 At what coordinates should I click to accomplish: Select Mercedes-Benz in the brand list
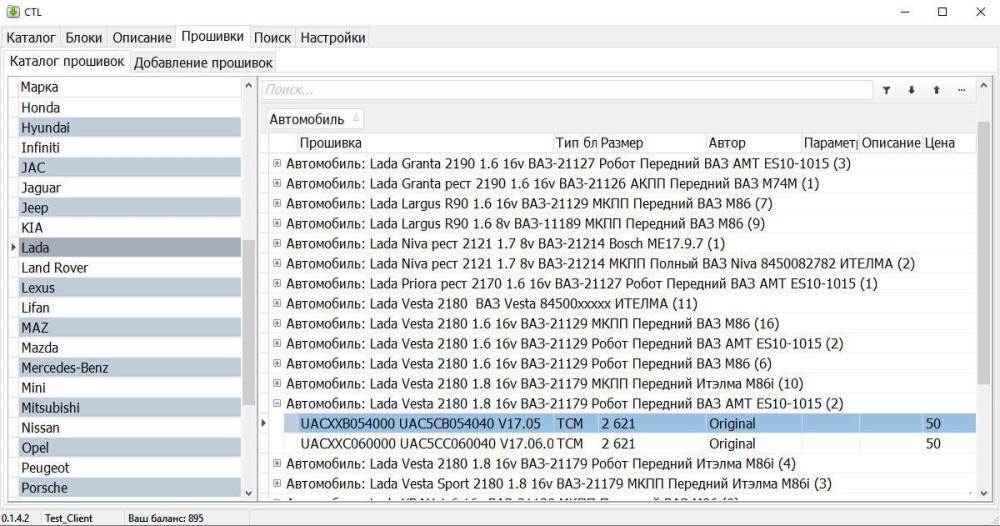pos(65,367)
